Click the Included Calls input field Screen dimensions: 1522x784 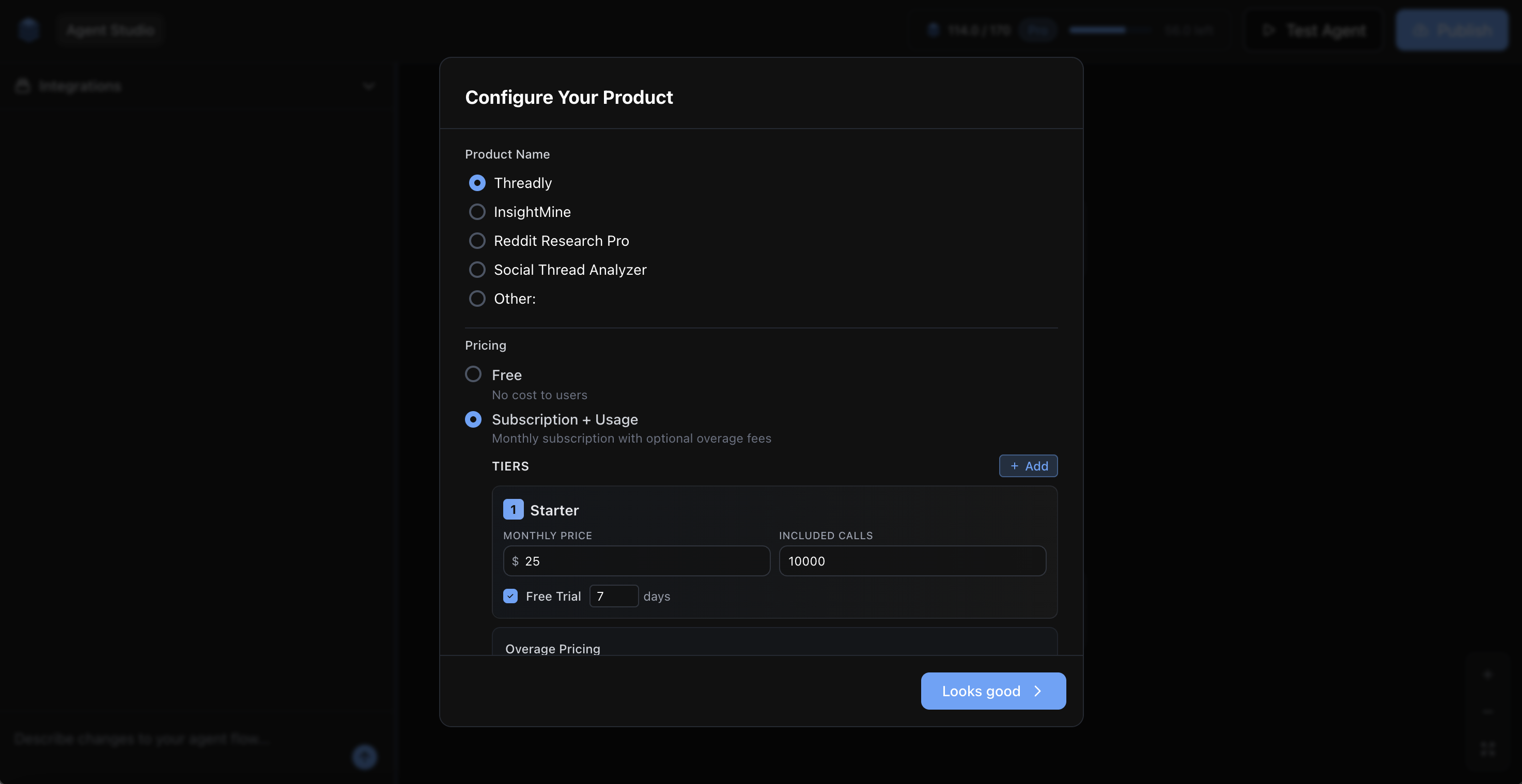tap(912, 561)
